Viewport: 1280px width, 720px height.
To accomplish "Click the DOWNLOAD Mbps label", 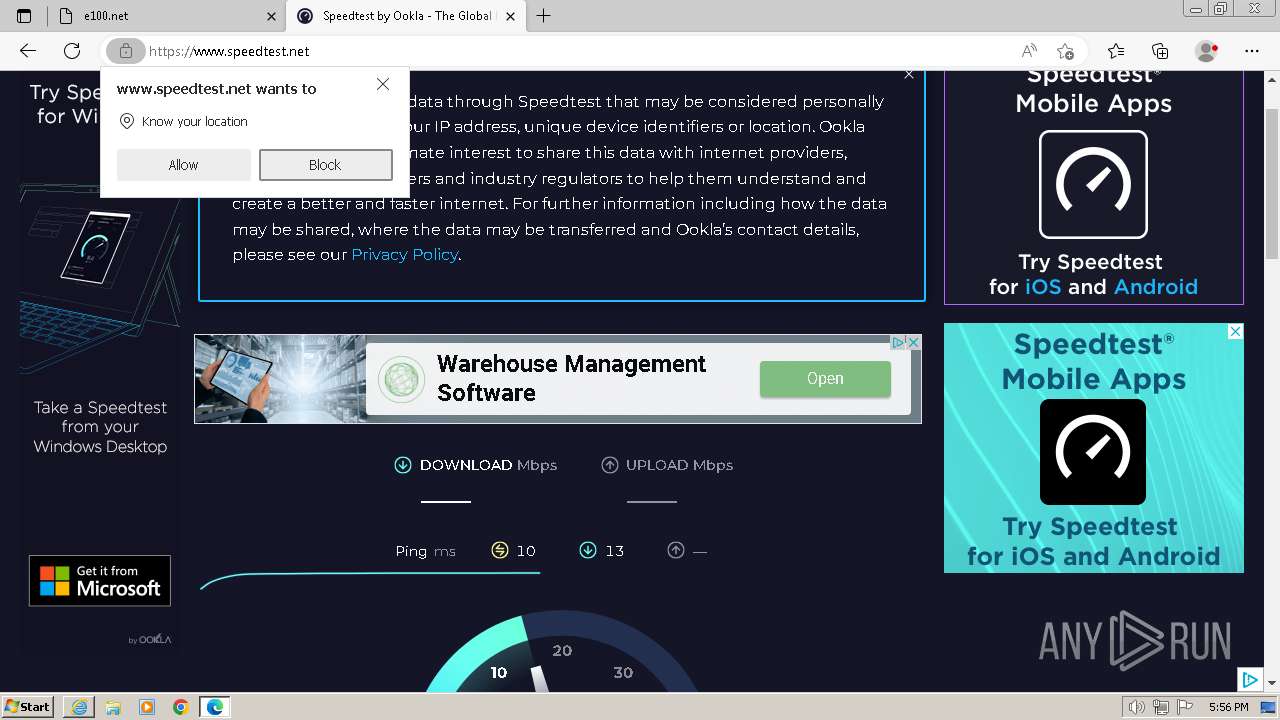I will (488, 465).
